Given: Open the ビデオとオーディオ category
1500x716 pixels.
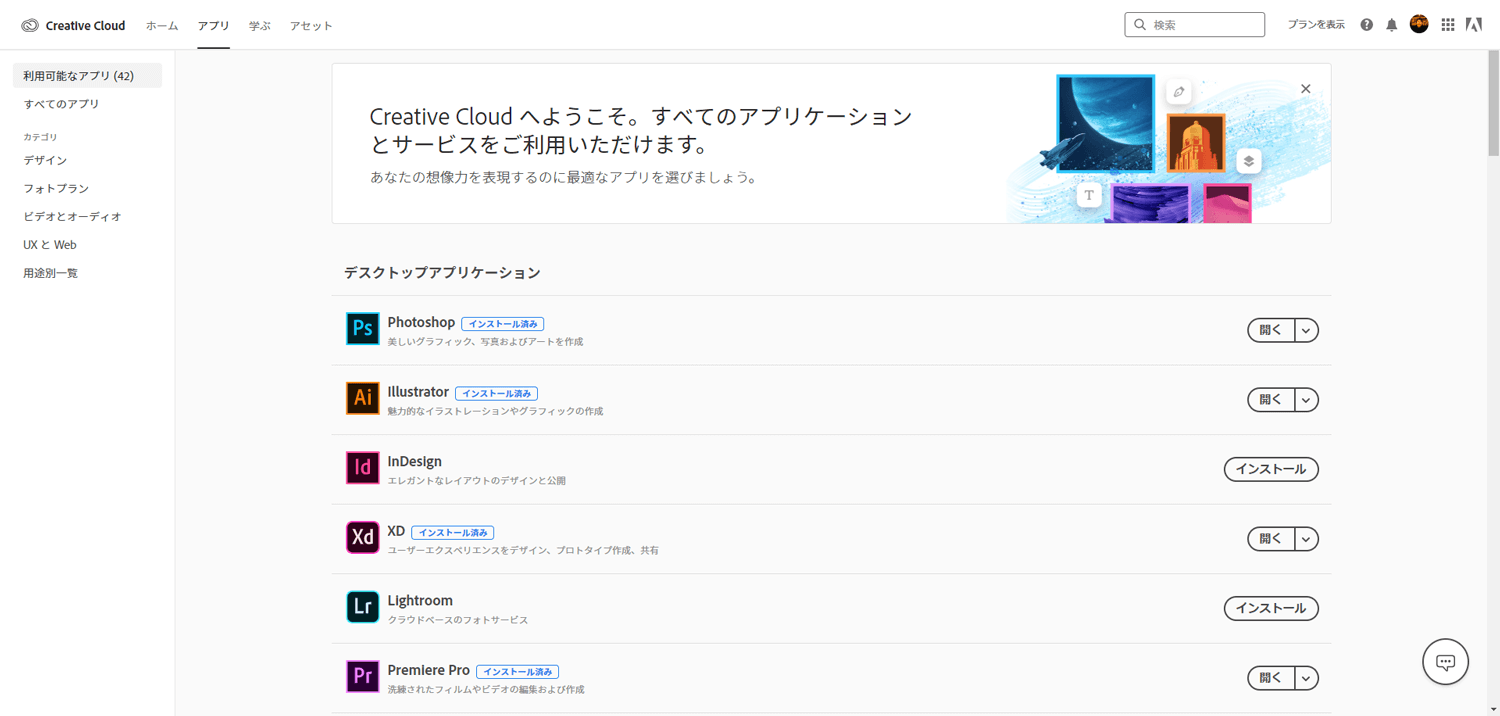Looking at the screenshot, I should [72, 216].
